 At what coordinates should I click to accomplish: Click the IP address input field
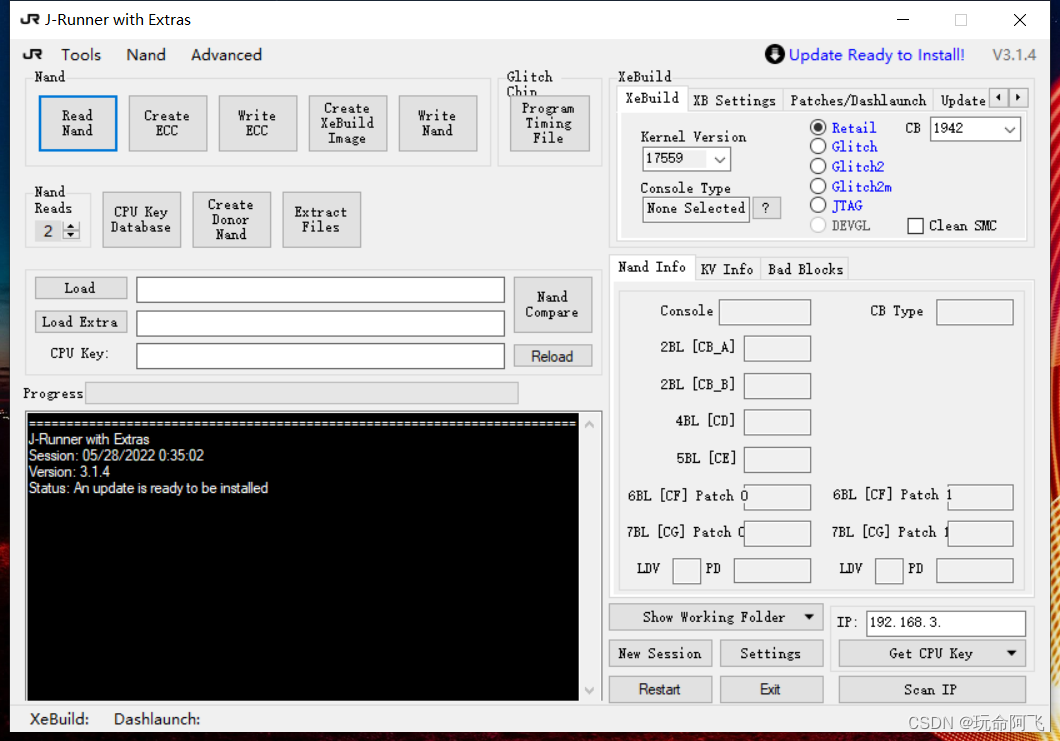coord(946,623)
